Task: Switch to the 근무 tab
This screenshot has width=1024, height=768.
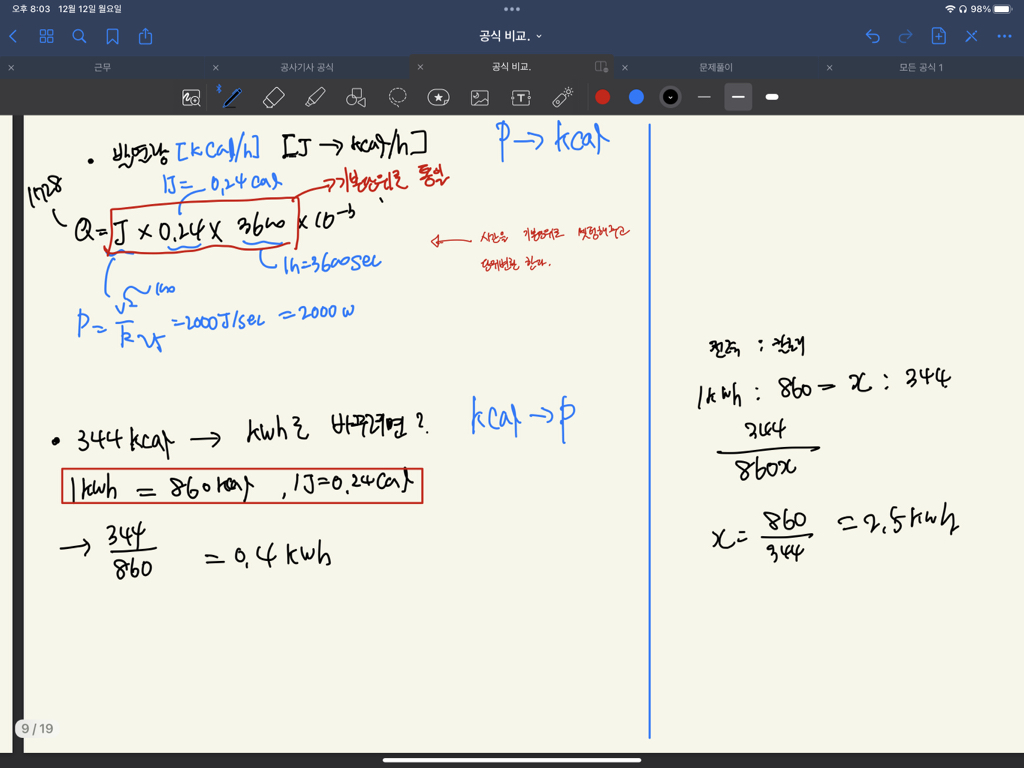Action: pyautogui.click(x=103, y=67)
